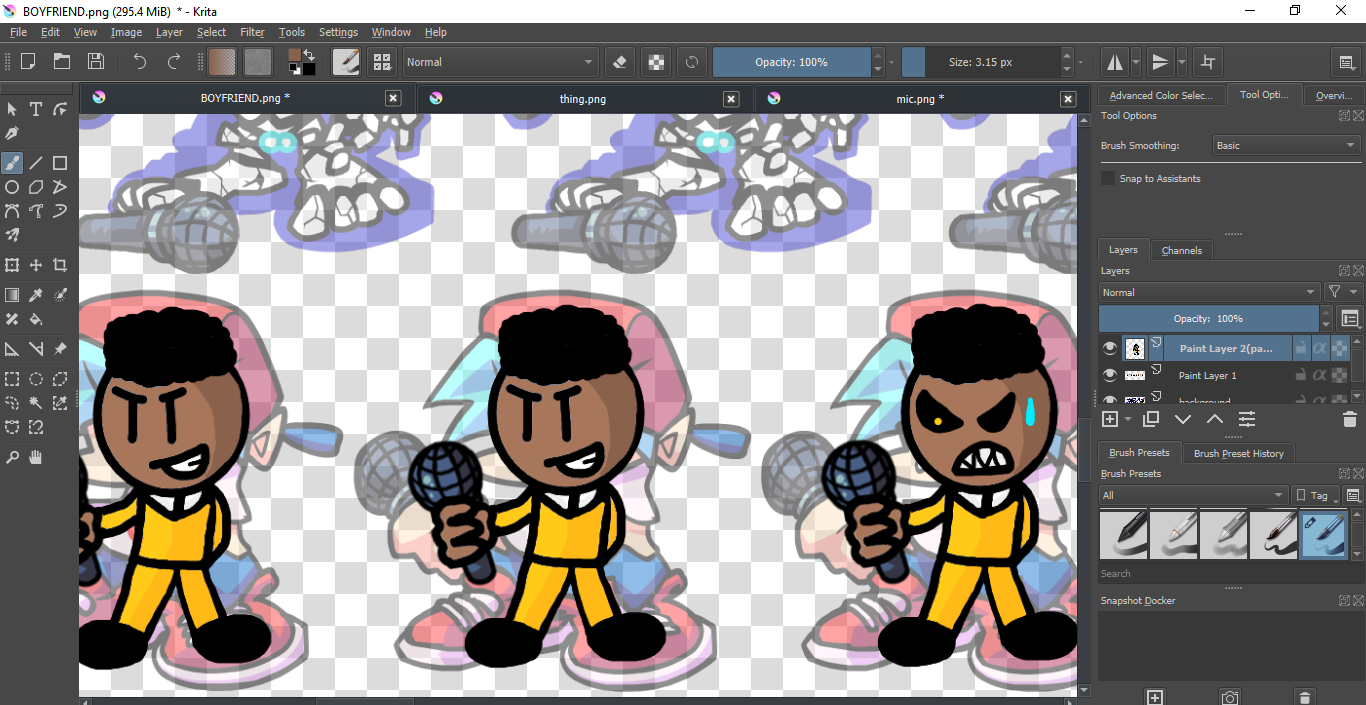Close the mic.png tab
Image resolution: width=1366 pixels, height=705 pixels.
(x=1069, y=99)
